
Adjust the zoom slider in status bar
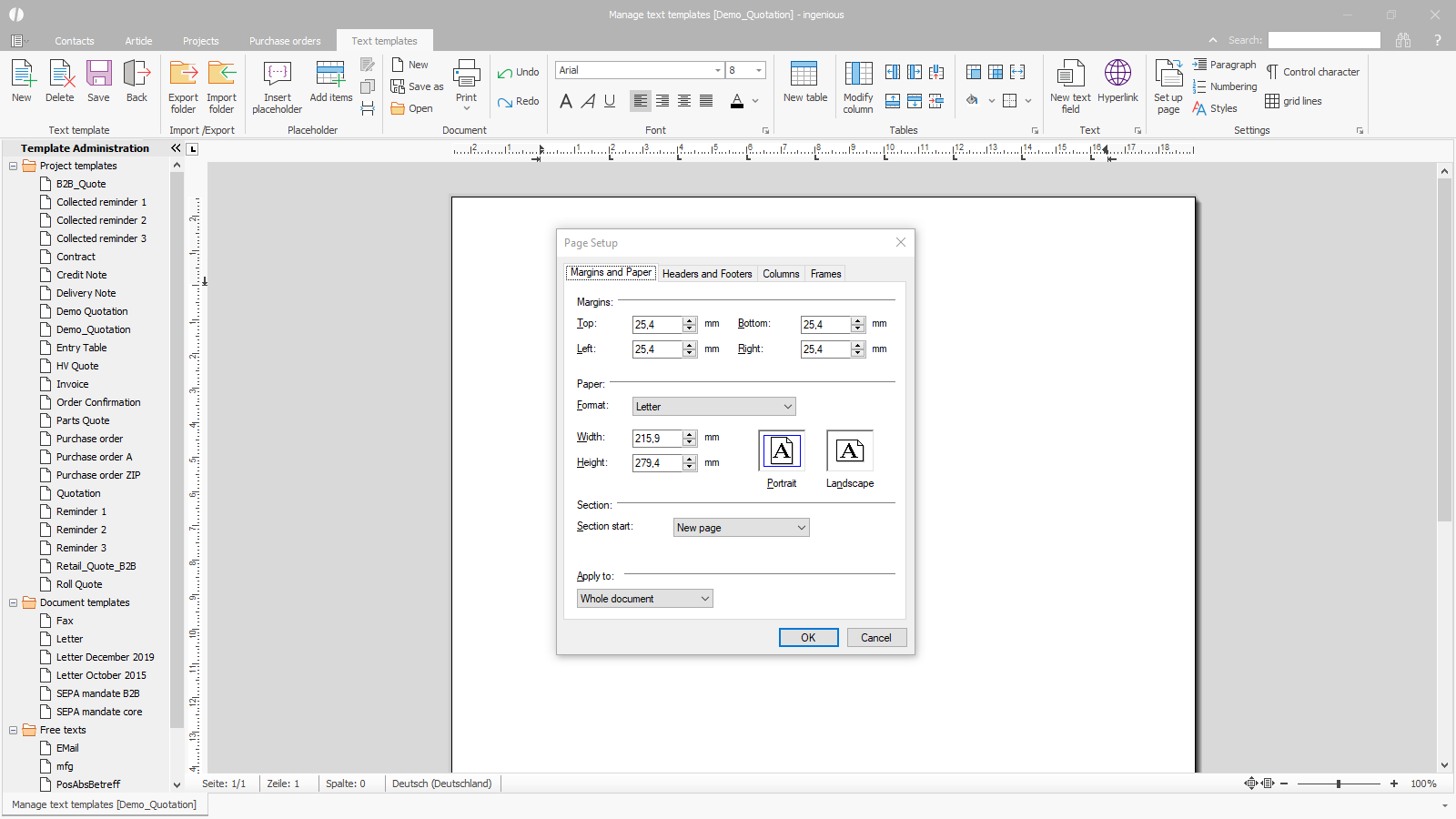(x=1339, y=784)
